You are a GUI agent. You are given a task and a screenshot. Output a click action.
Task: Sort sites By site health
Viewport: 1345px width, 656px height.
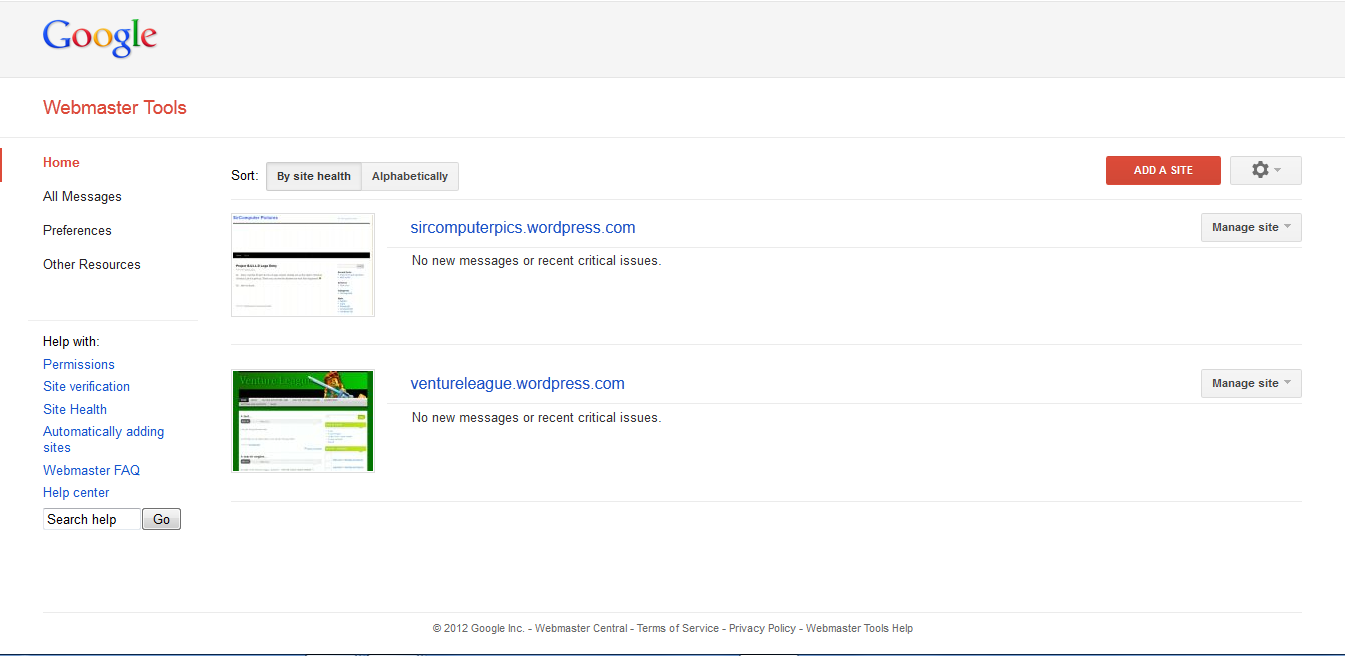tap(313, 176)
